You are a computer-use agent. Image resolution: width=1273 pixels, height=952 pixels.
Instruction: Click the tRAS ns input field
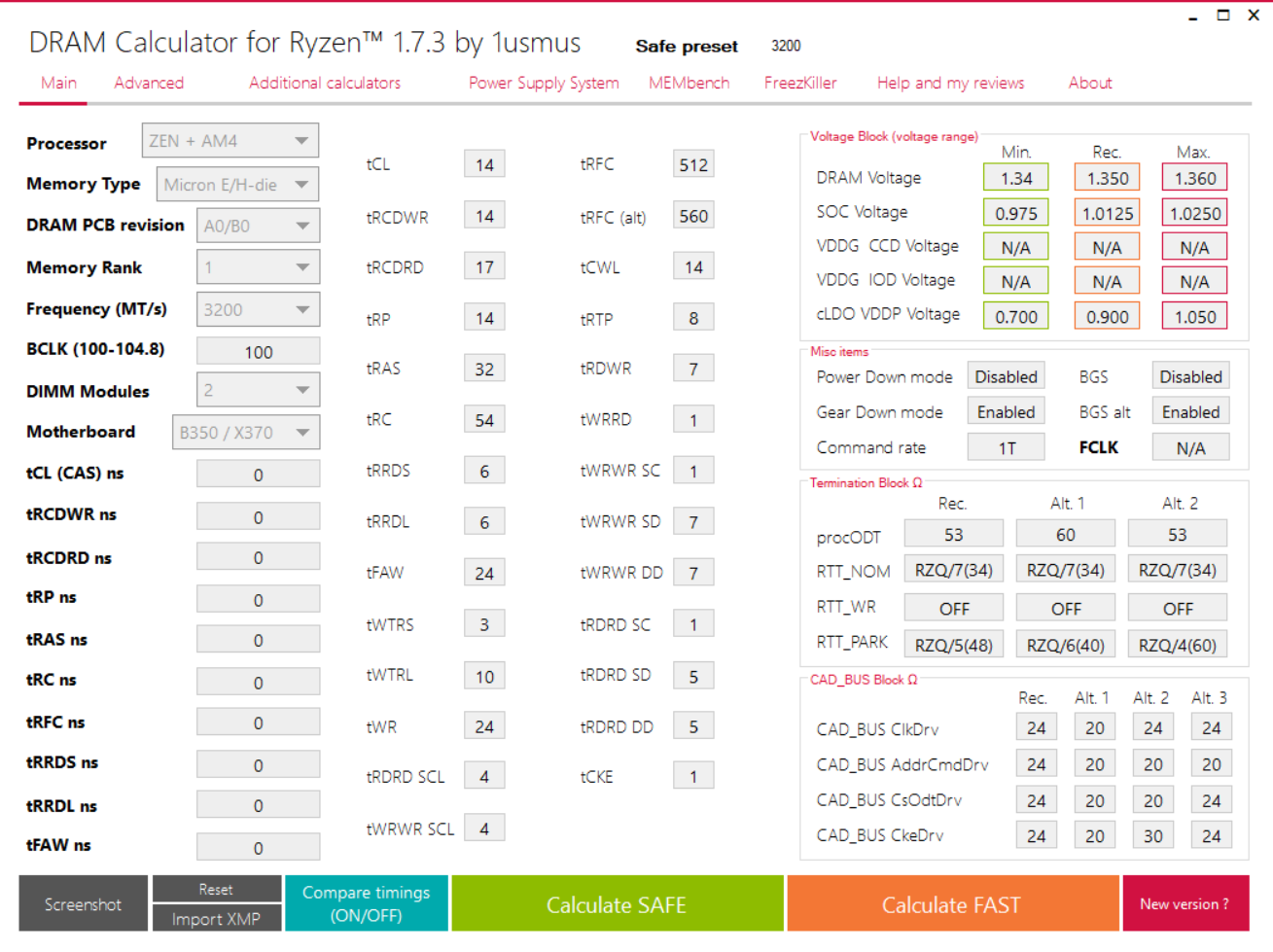(258, 640)
